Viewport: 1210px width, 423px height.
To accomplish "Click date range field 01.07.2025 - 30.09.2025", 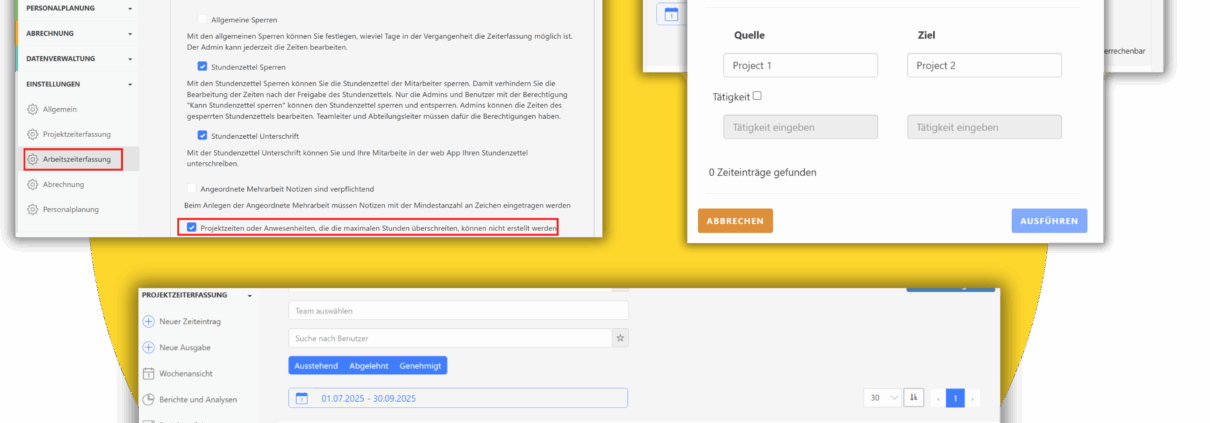I will pos(458,398).
